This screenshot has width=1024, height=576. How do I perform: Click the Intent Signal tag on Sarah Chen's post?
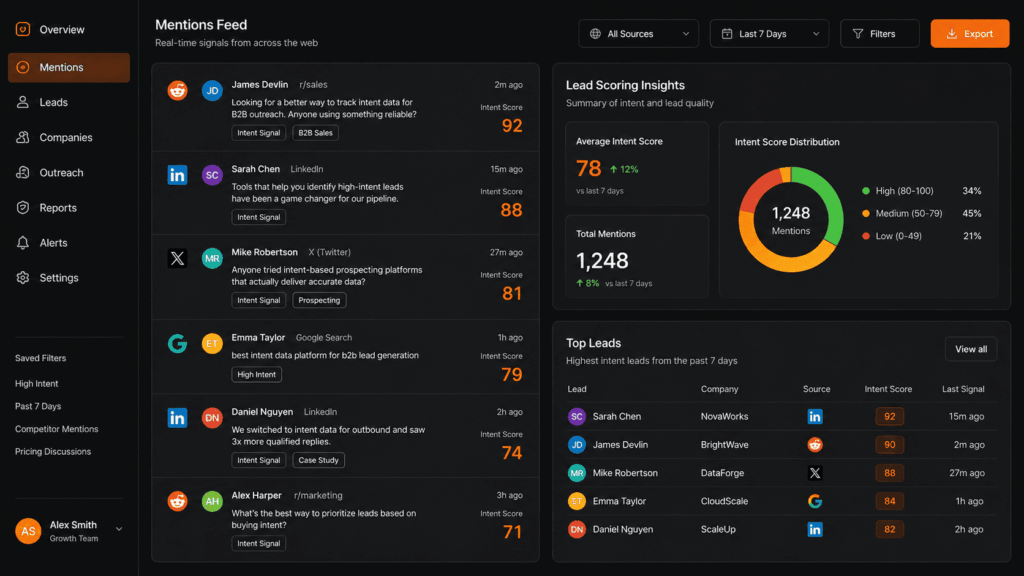[x=258, y=217]
